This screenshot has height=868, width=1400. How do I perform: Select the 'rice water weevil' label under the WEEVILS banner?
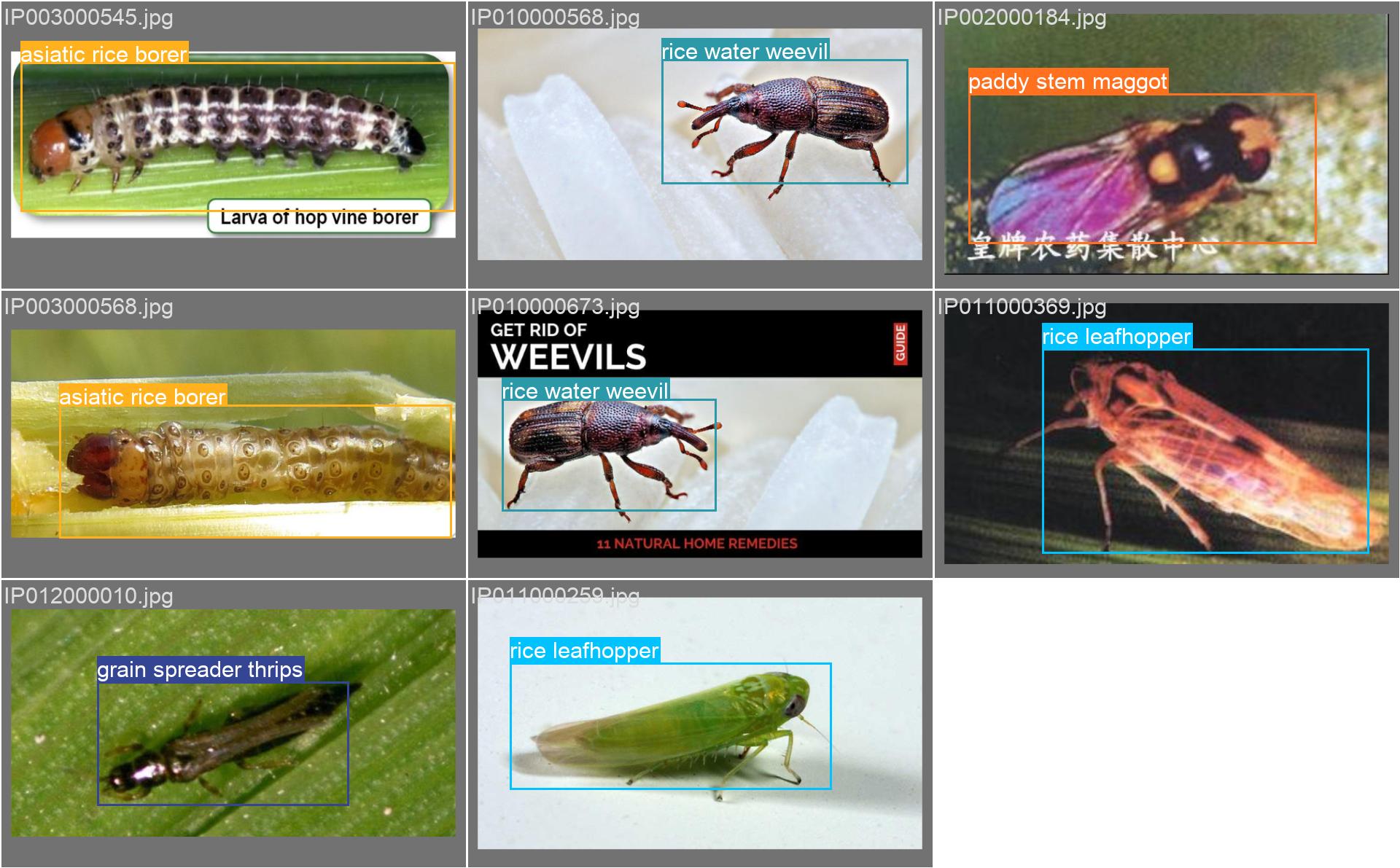(585, 391)
